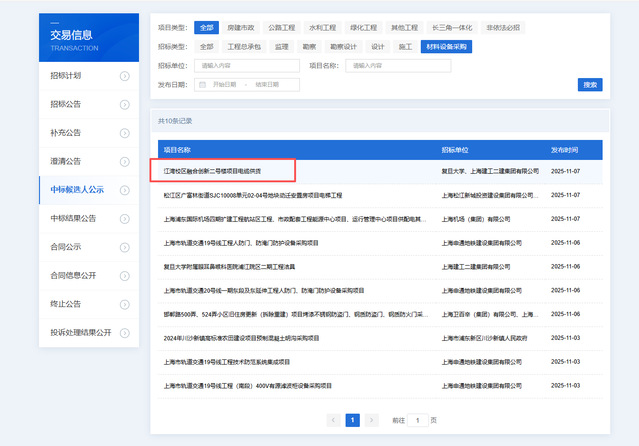639x446 pixels.
Task: Click the blue 搜索 button
Action: [x=590, y=84]
